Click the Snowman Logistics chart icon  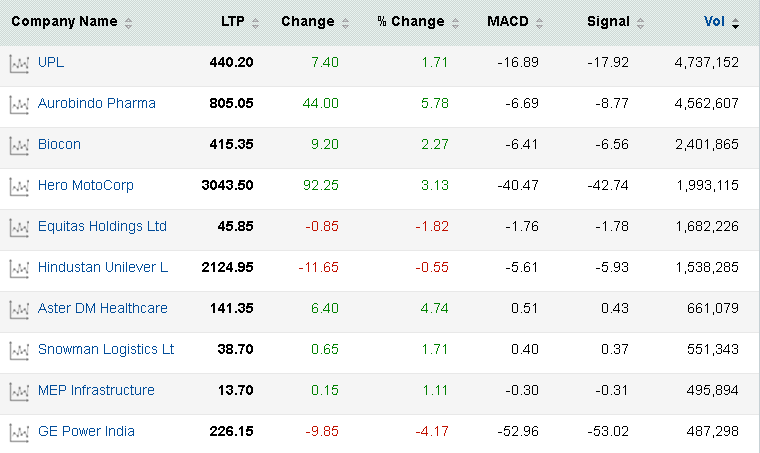tap(18, 350)
